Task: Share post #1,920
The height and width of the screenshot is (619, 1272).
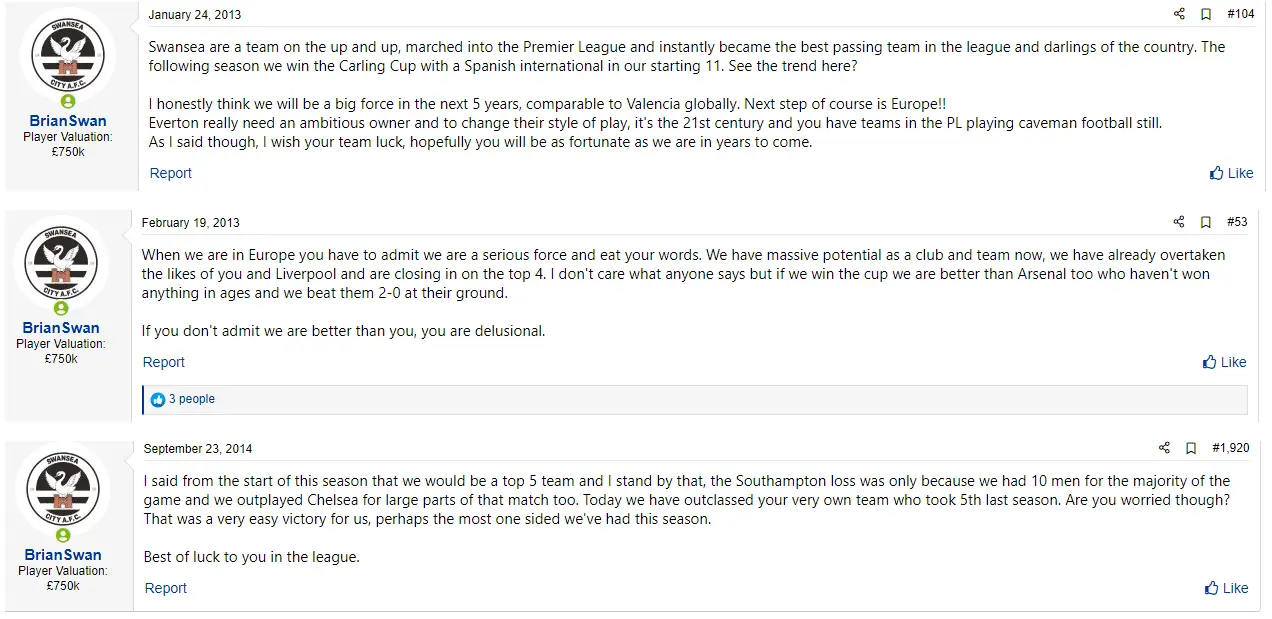Action: [x=1164, y=448]
